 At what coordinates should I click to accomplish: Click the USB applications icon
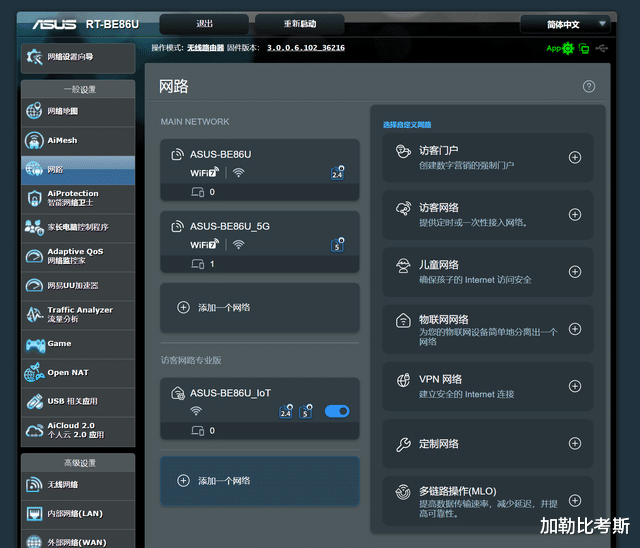[35, 402]
